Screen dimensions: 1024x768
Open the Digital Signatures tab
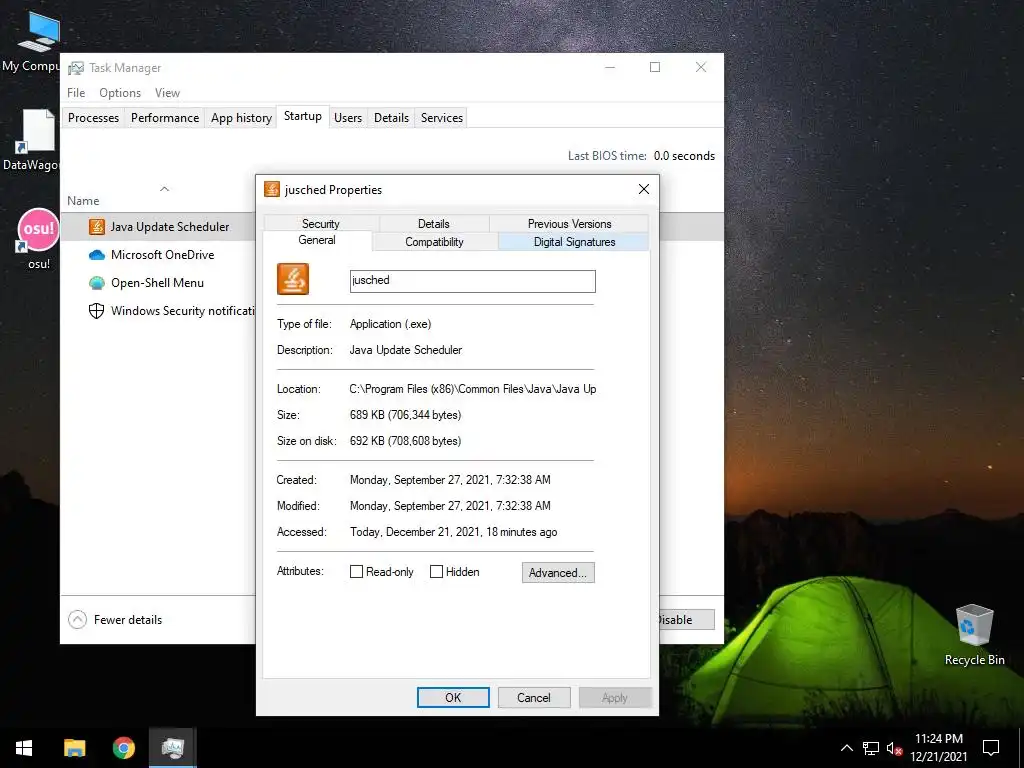tap(574, 242)
